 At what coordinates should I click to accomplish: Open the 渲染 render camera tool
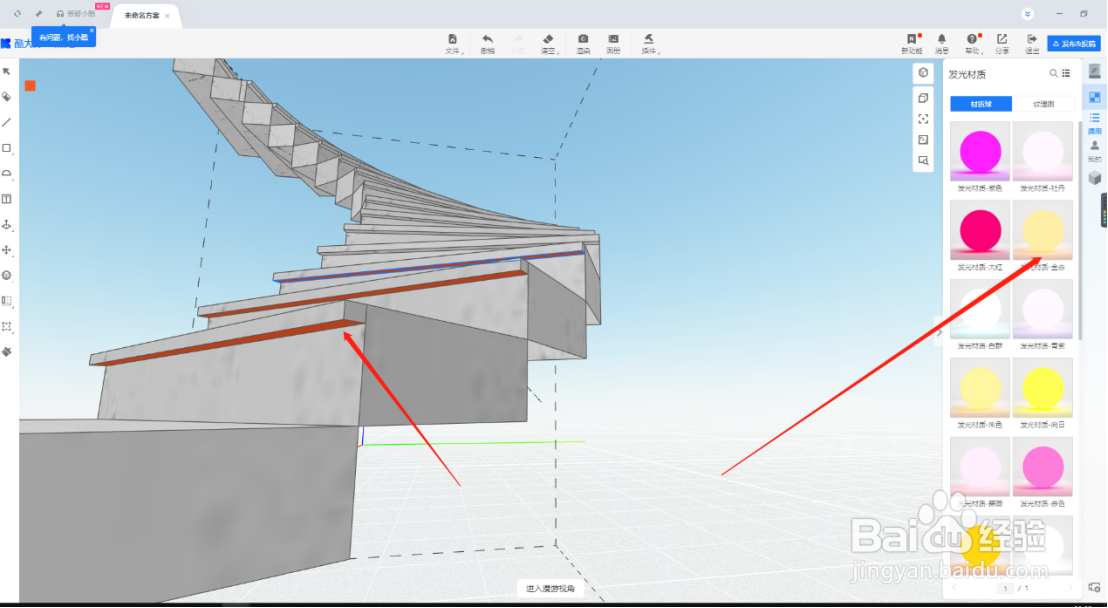(x=583, y=44)
